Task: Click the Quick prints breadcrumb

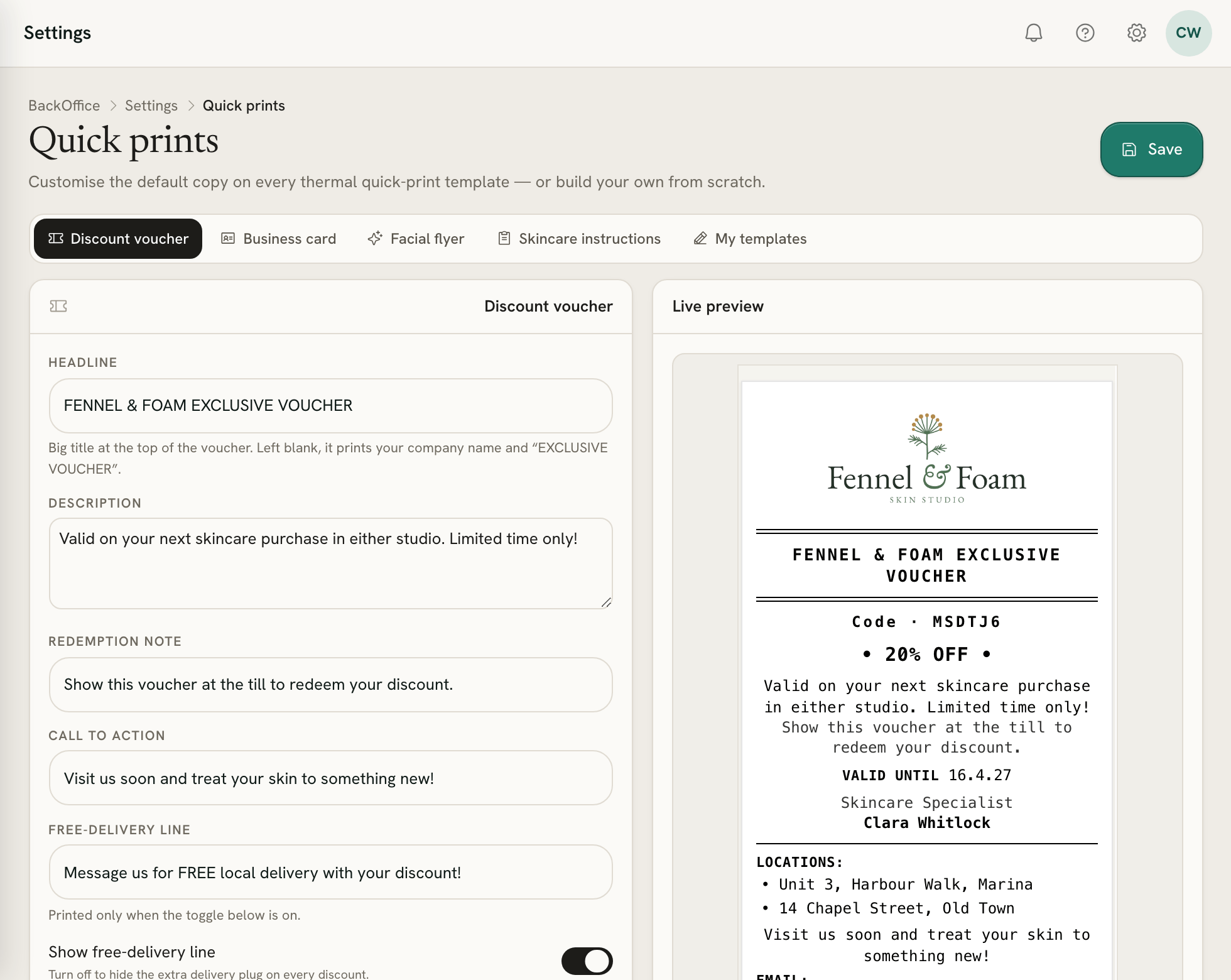Action: tap(244, 106)
